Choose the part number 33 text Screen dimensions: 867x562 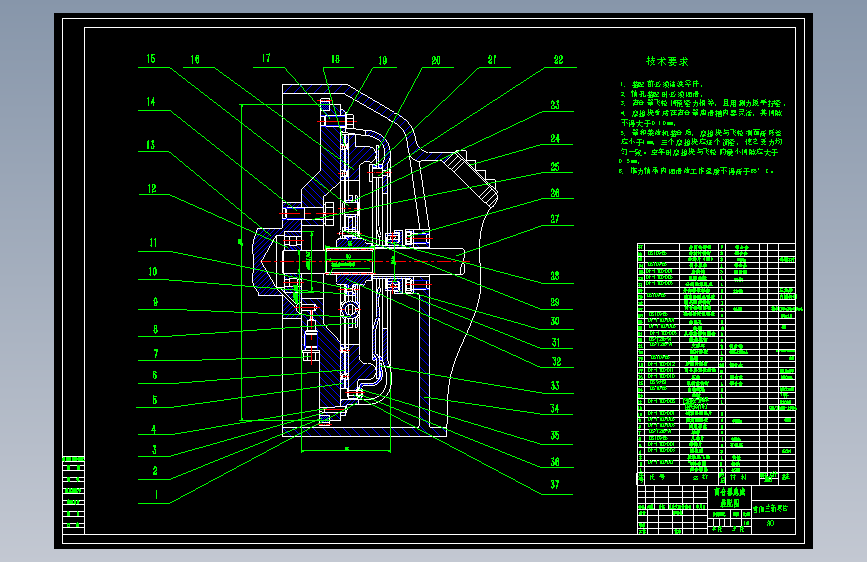tap(555, 386)
